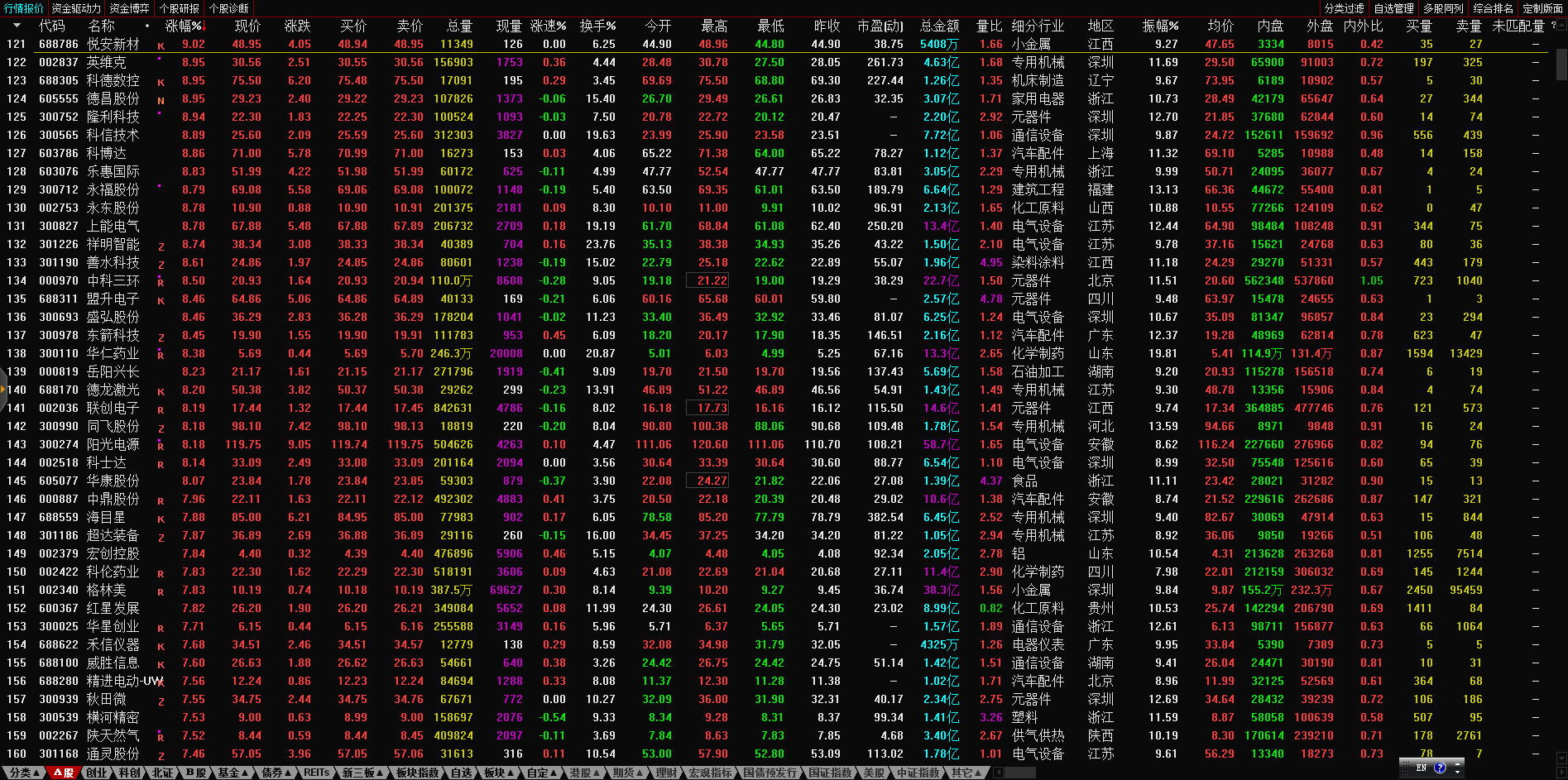Image resolution: width=1568 pixels, height=780 pixels.
Task: Open 综合排名 from the top right
Action: pyautogui.click(x=1493, y=8)
